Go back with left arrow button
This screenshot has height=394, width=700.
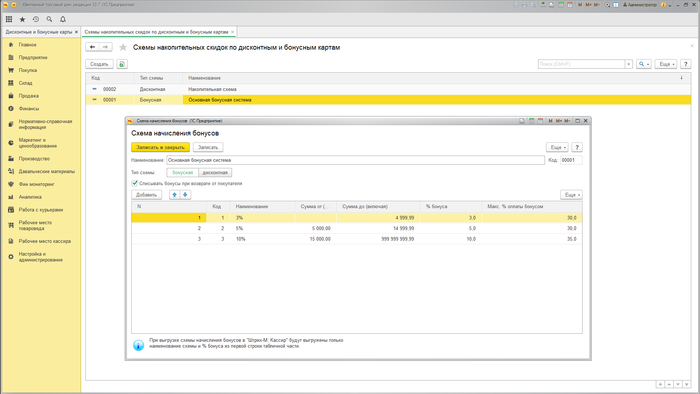point(92,47)
